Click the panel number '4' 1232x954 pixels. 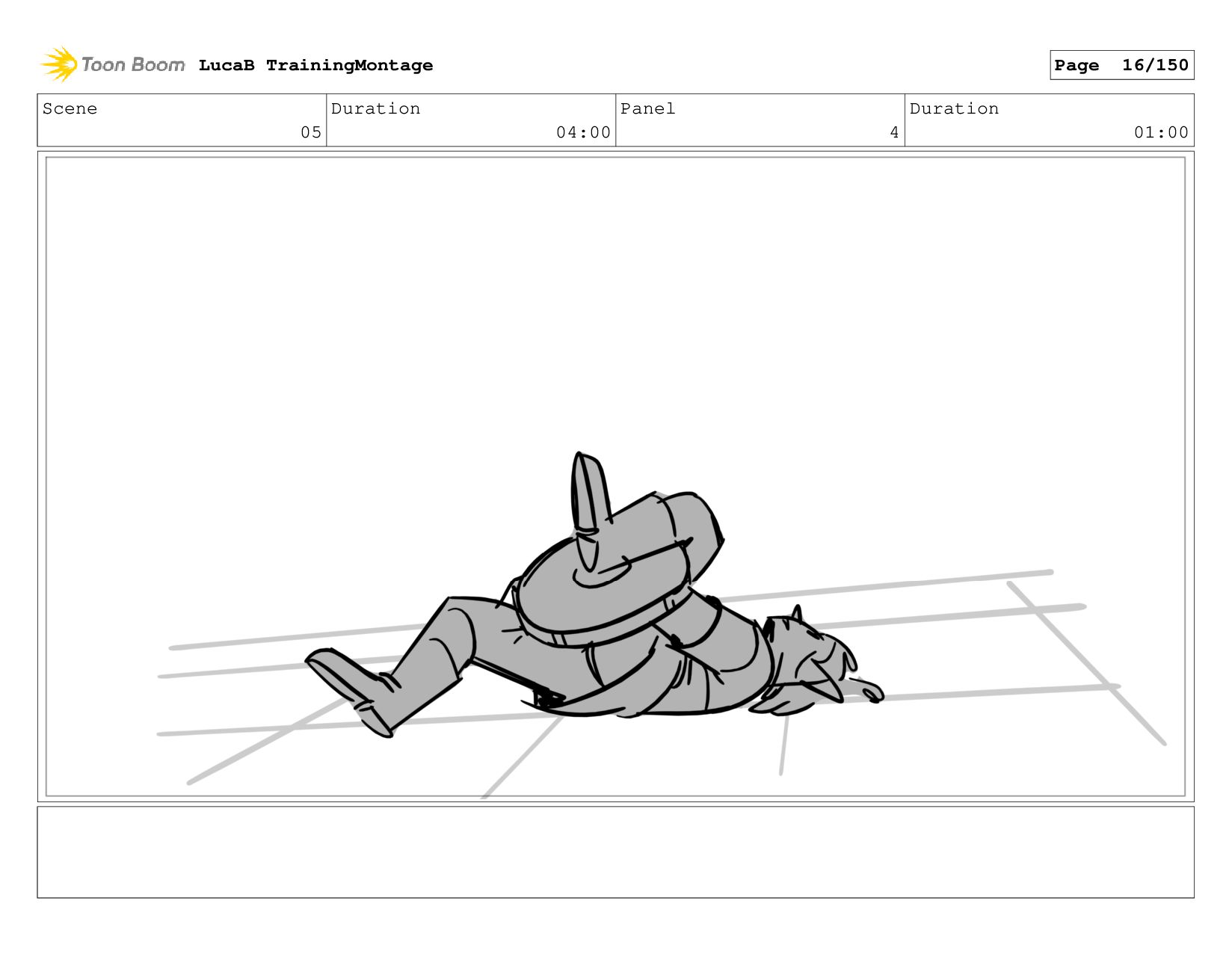[894, 132]
